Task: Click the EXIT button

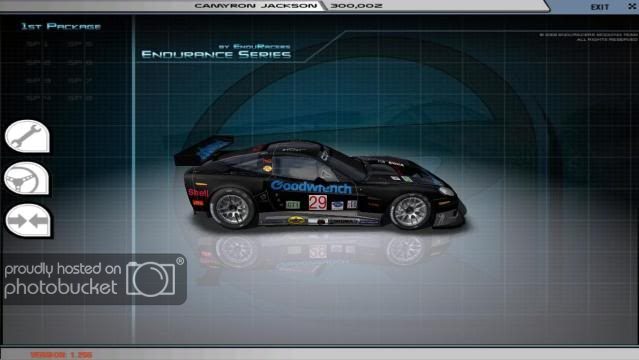Action: [599, 7]
